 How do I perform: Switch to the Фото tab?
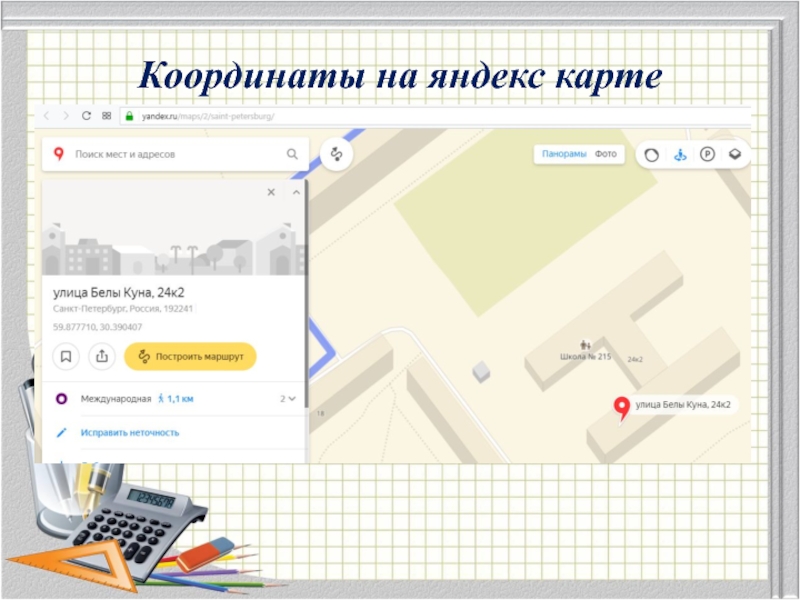(x=605, y=154)
